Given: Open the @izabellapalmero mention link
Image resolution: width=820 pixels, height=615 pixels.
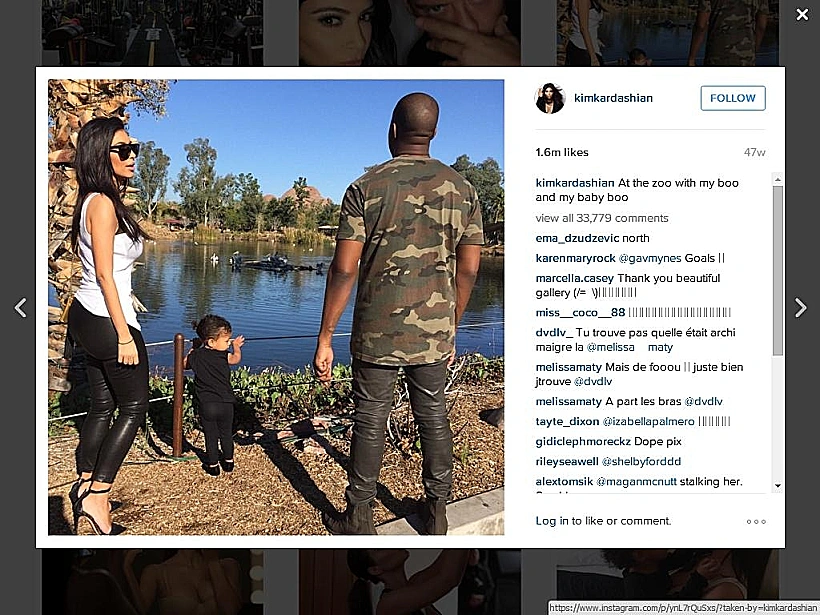Looking at the screenshot, I should pyautogui.click(x=648, y=422).
